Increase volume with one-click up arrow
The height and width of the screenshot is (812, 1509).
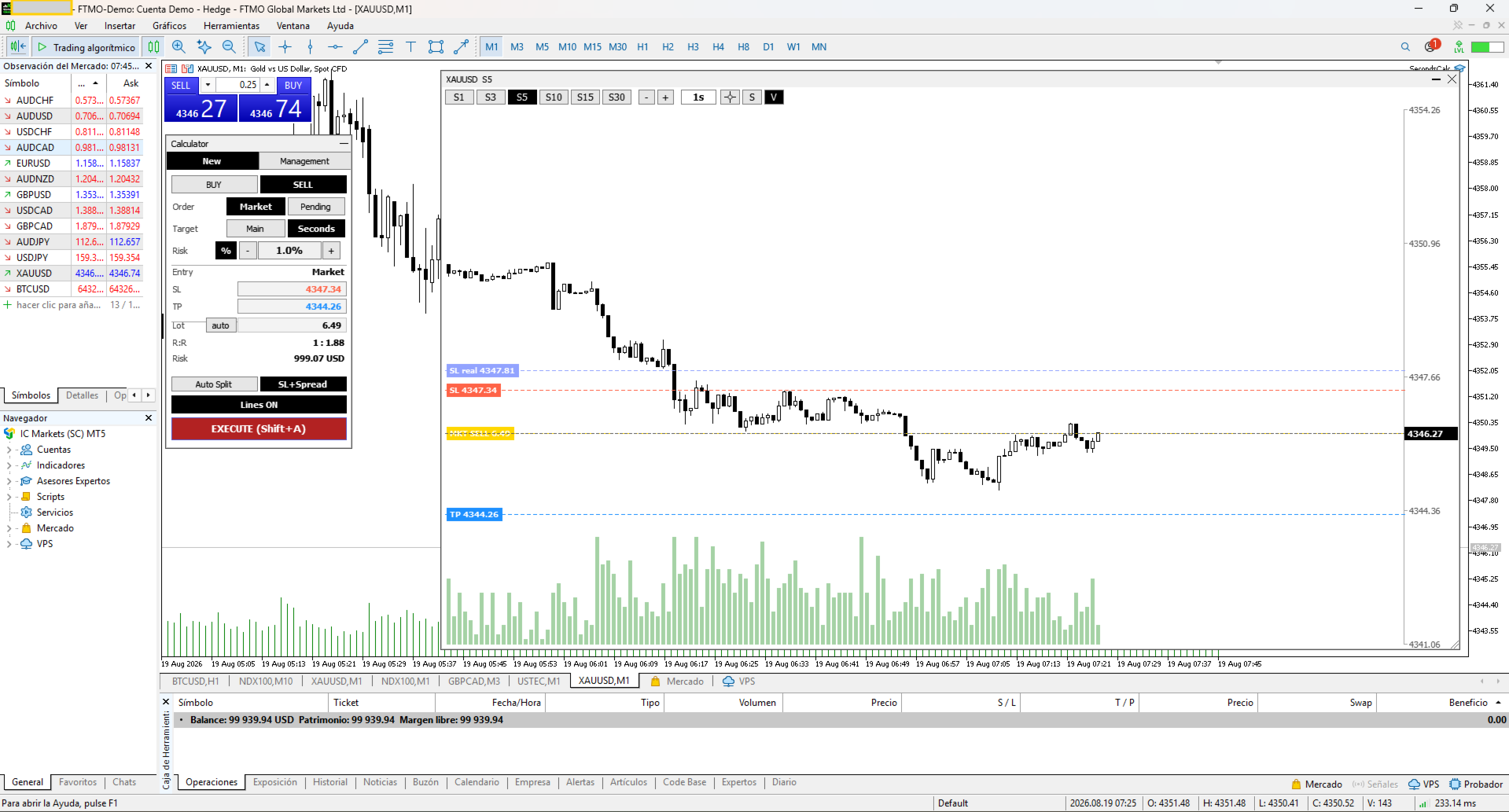tap(267, 85)
